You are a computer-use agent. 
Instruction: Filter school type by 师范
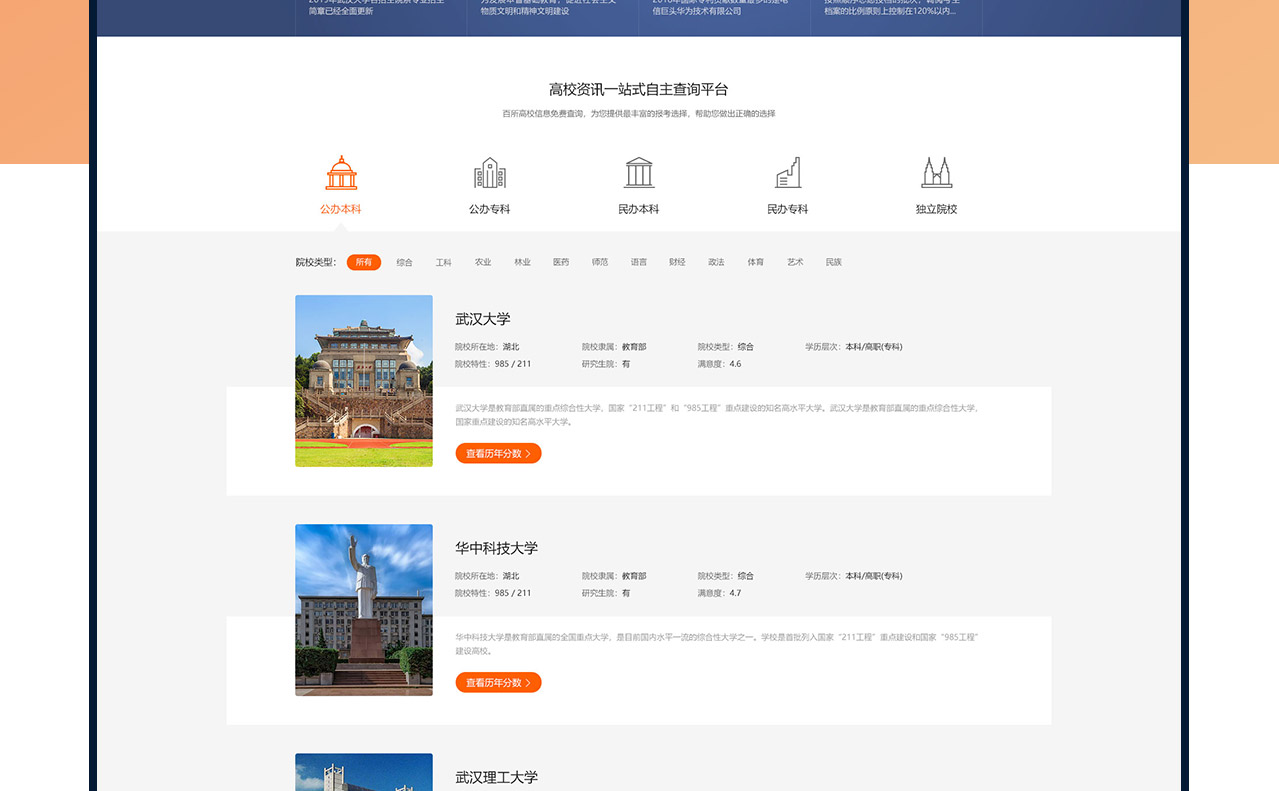point(600,262)
